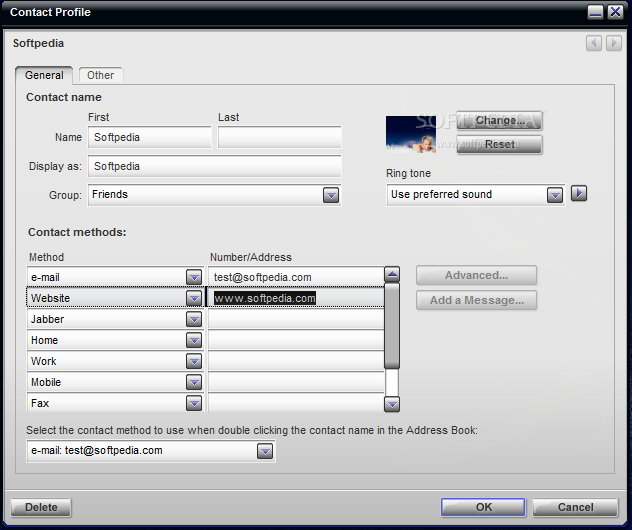Viewport: 632px width, 530px height.
Task: Minimize the Contact Profile window
Action: pyautogui.click(x=595, y=12)
